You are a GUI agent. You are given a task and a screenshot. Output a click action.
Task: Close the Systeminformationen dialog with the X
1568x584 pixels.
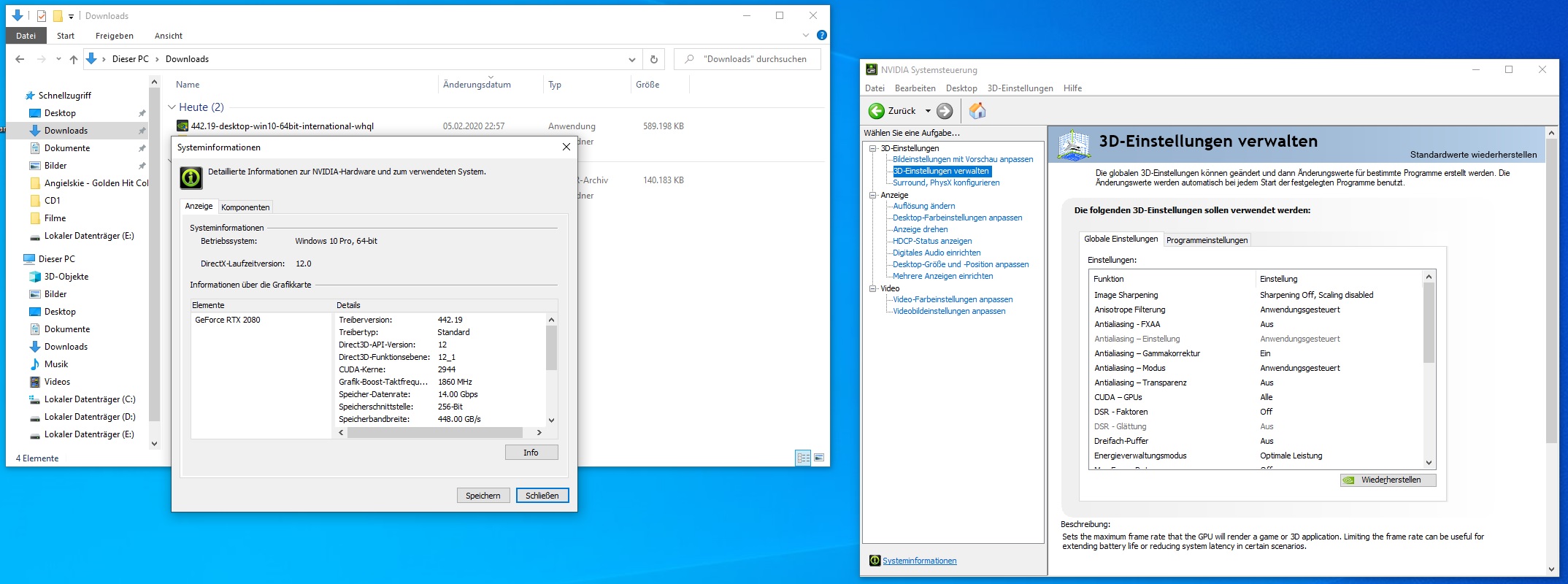(x=566, y=147)
